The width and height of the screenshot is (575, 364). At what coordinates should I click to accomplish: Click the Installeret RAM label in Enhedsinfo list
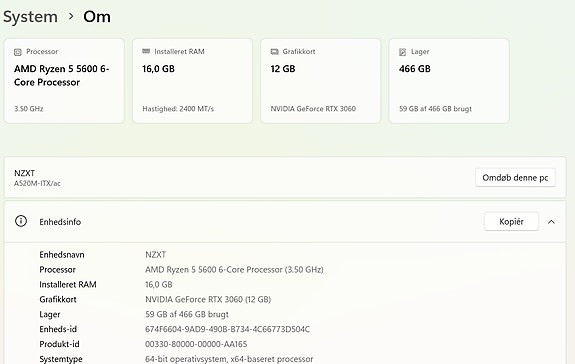(68, 285)
